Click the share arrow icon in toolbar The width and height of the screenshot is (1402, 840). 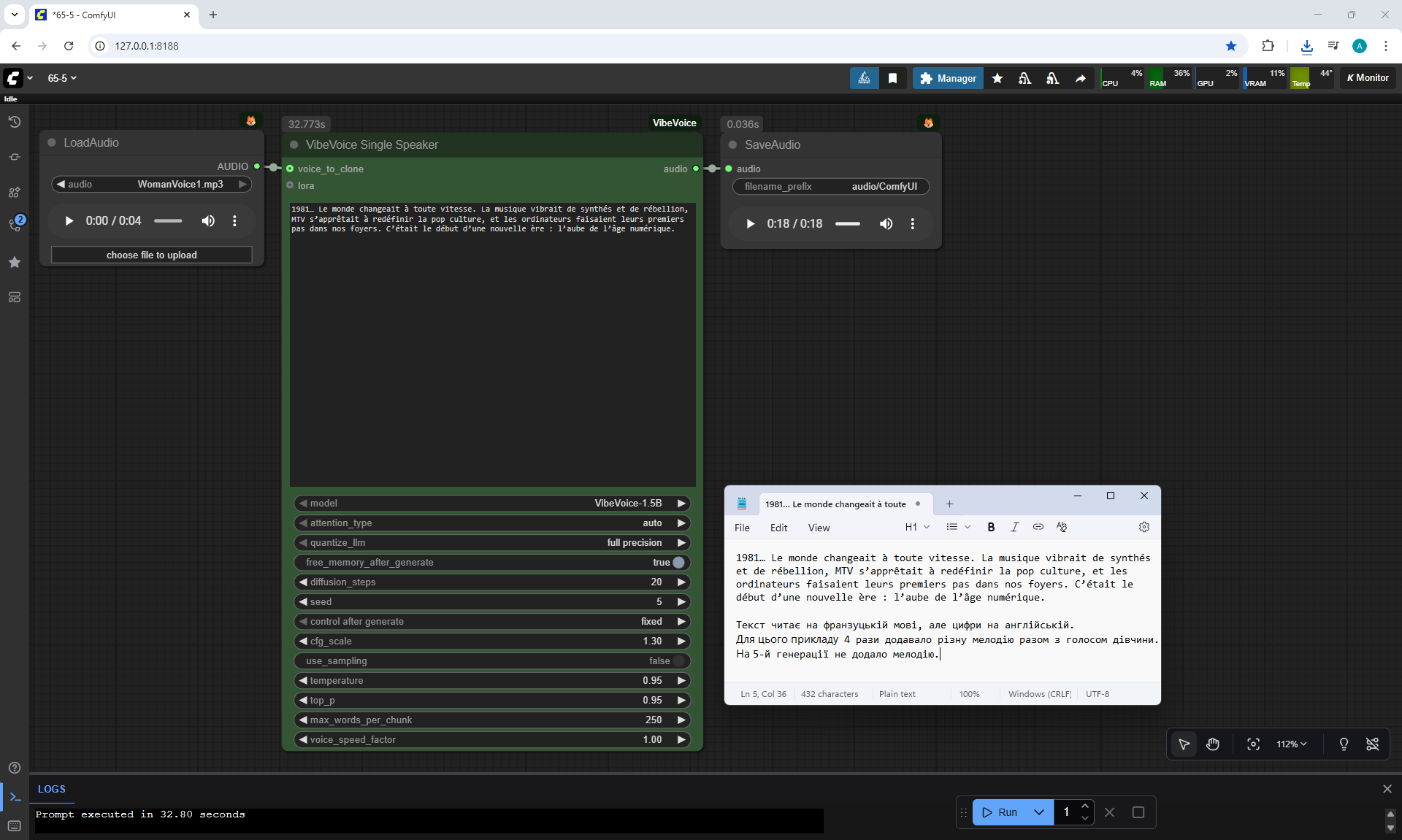1080,78
